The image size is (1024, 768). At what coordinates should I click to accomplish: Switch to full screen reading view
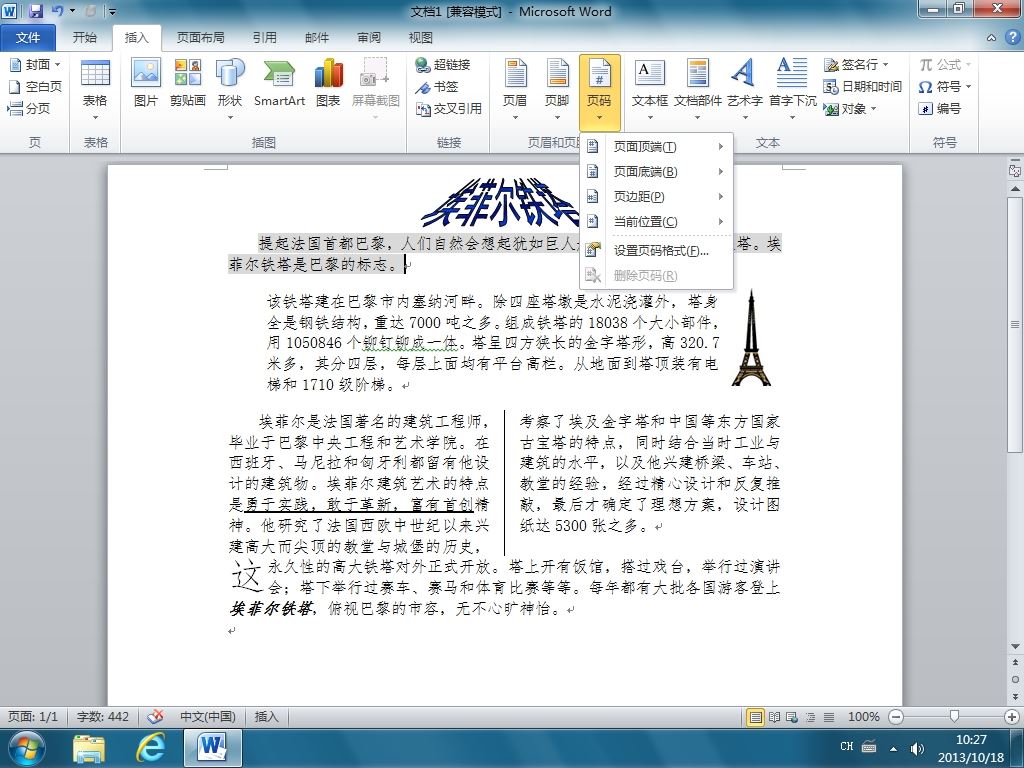point(775,717)
